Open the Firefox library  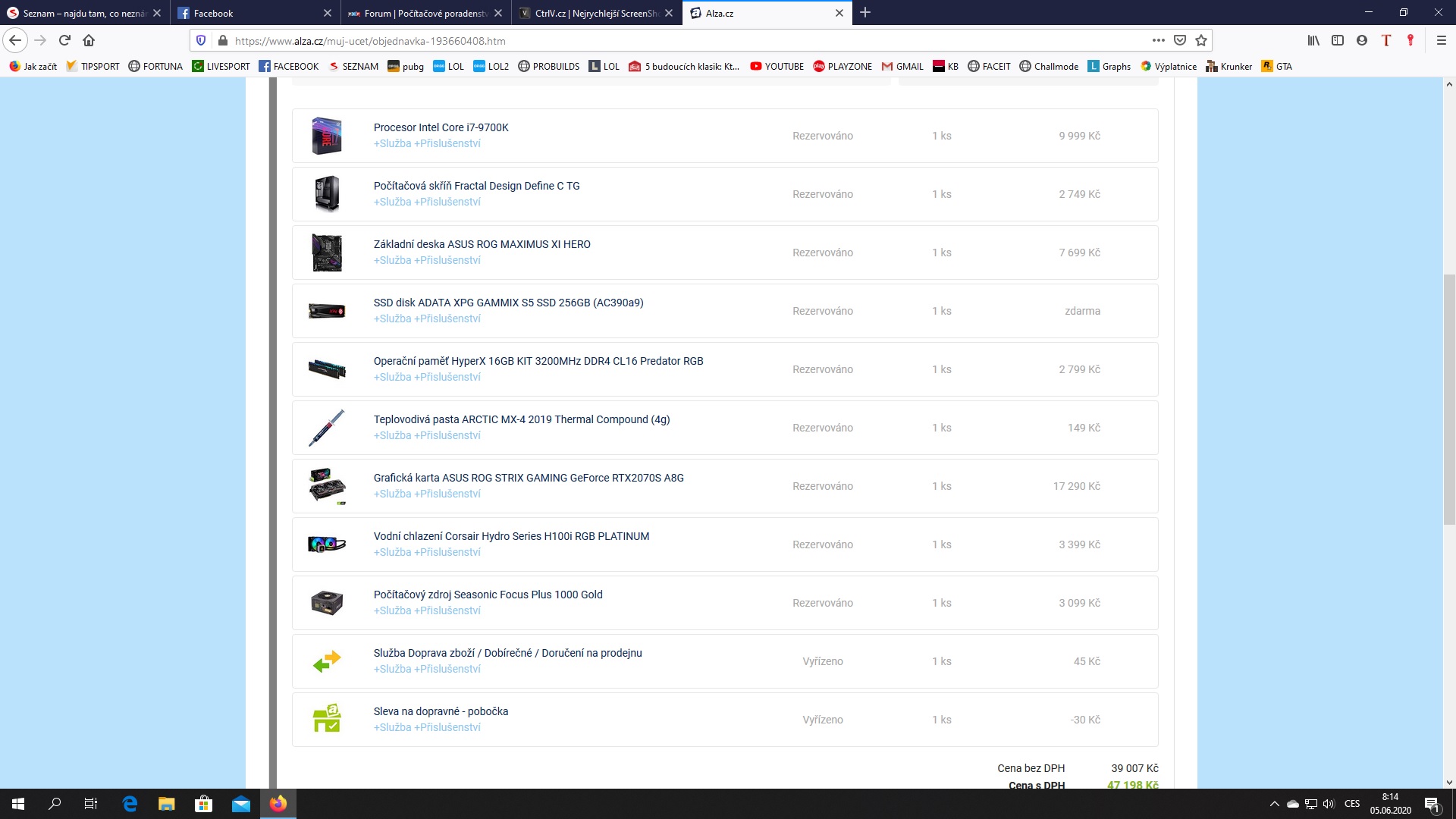1313,40
